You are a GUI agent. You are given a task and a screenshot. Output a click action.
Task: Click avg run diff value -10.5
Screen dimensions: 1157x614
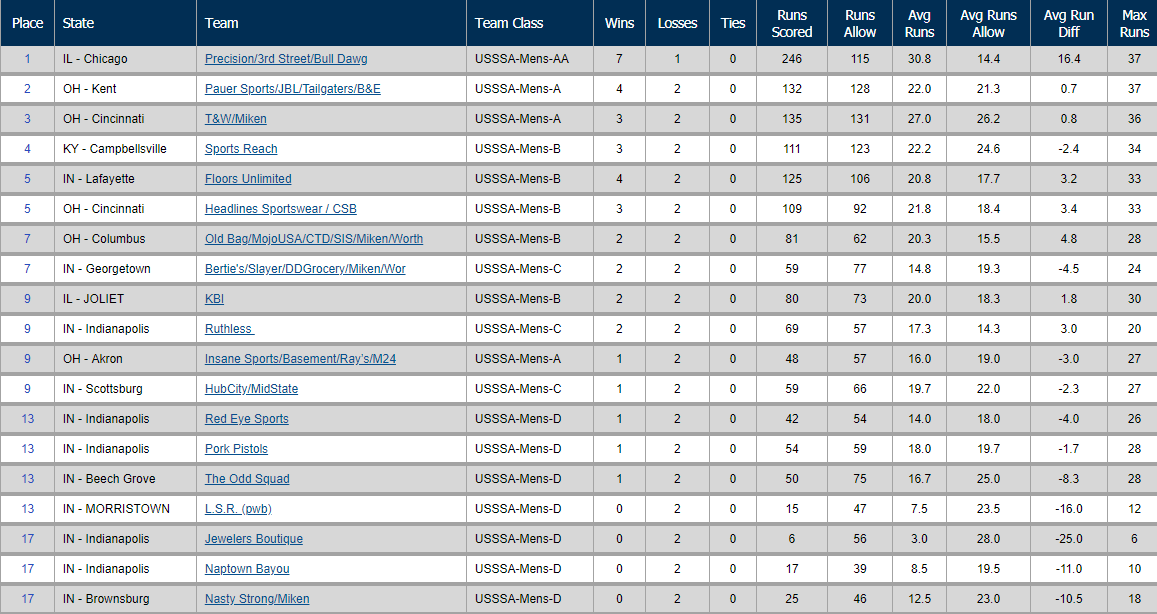pyautogui.click(x=1068, y=599)
